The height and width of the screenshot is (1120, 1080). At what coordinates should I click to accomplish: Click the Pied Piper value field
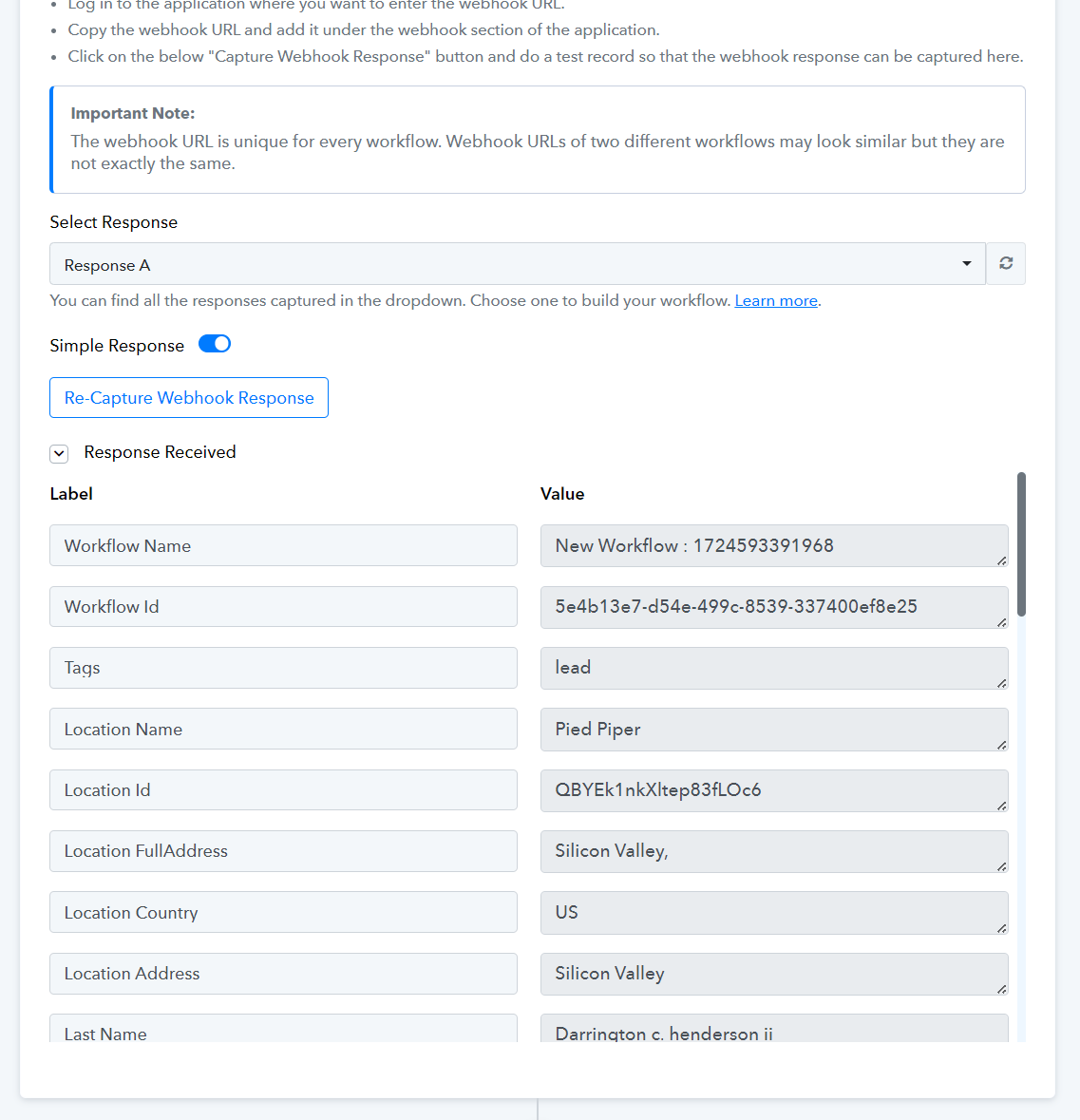774,730
